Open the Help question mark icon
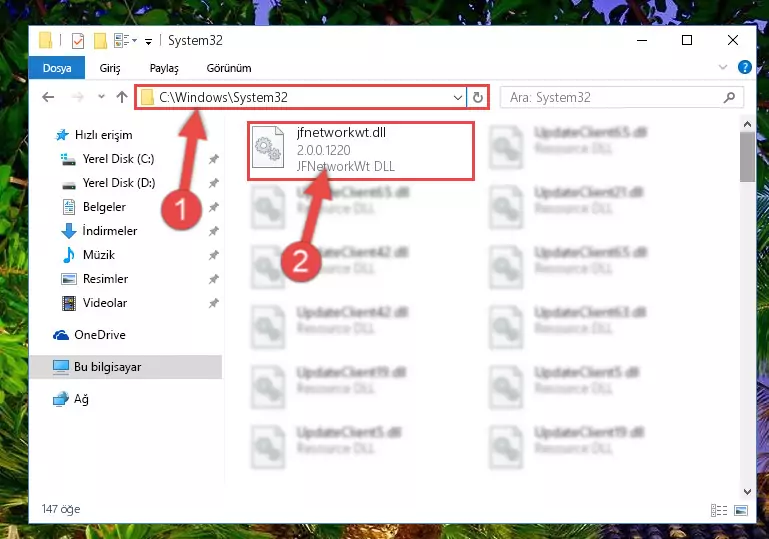The image size is (769, 539). coord(744,67)
